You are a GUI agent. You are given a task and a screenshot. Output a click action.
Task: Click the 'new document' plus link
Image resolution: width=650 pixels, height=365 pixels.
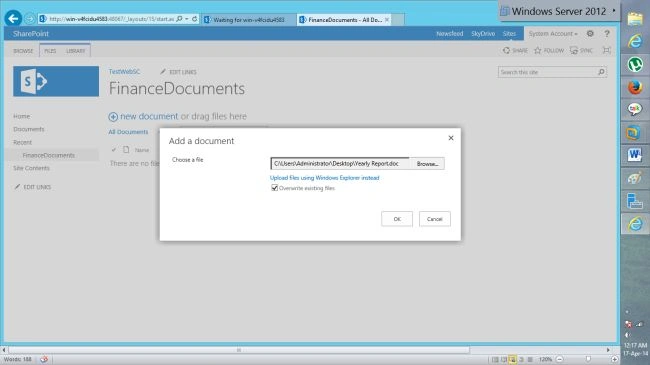(143, 117)
